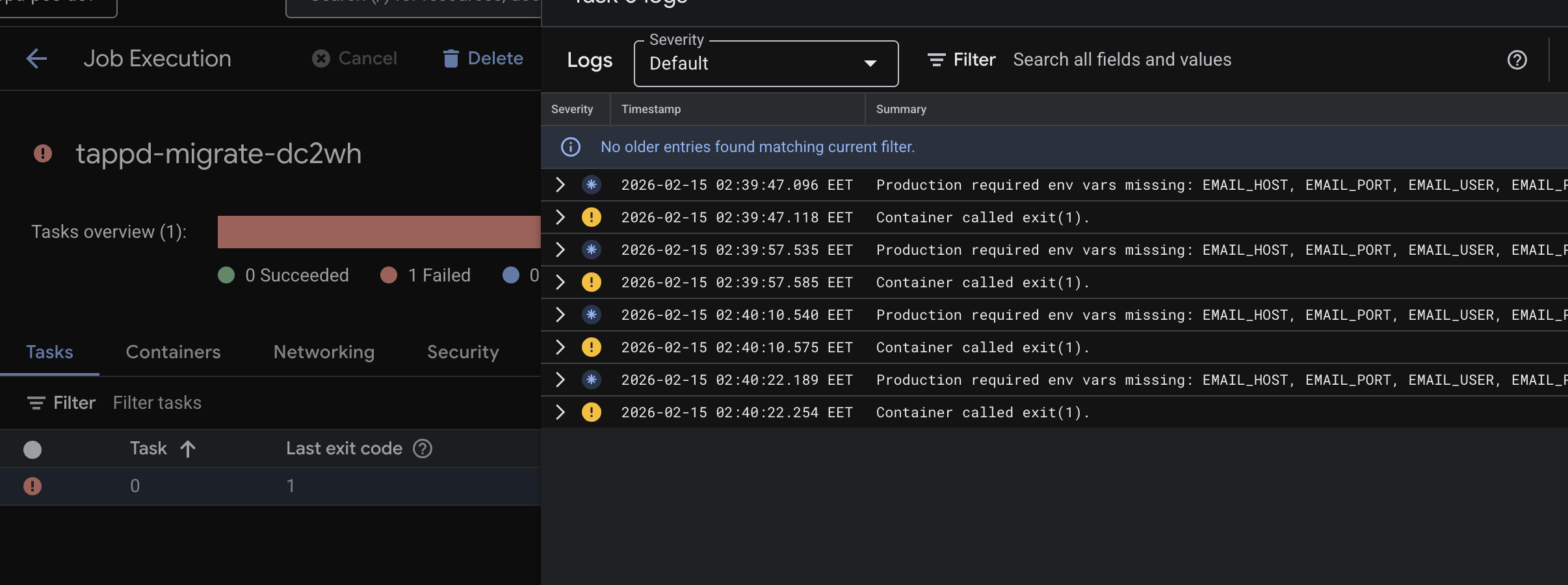Click the info icon in no older entries banner

point(571,147)
